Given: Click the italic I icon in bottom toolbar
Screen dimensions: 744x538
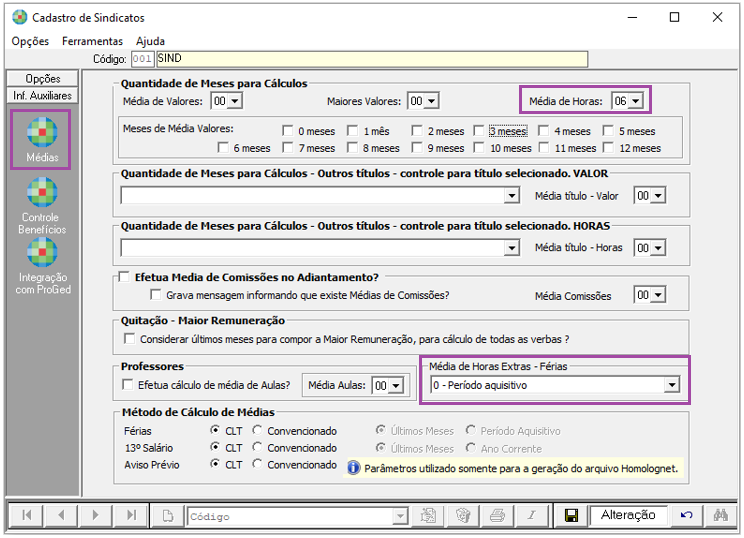Looking at the screenshot, I should pyautogui.click(x=531, y=515).
